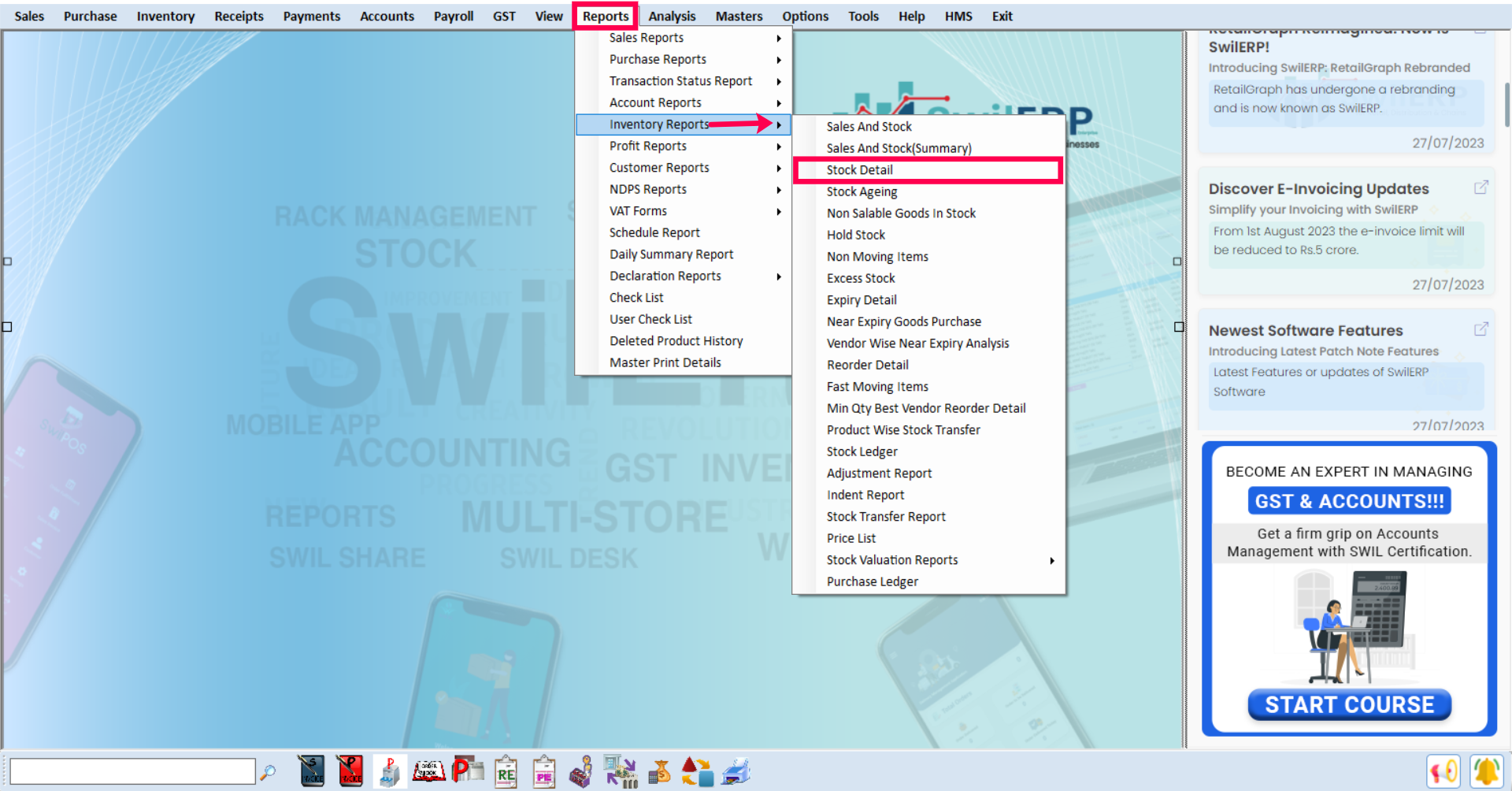Select Stock Ageing report
This screenshot has width=1512, height=791.
pyautogui.click(x=928, y=191)
